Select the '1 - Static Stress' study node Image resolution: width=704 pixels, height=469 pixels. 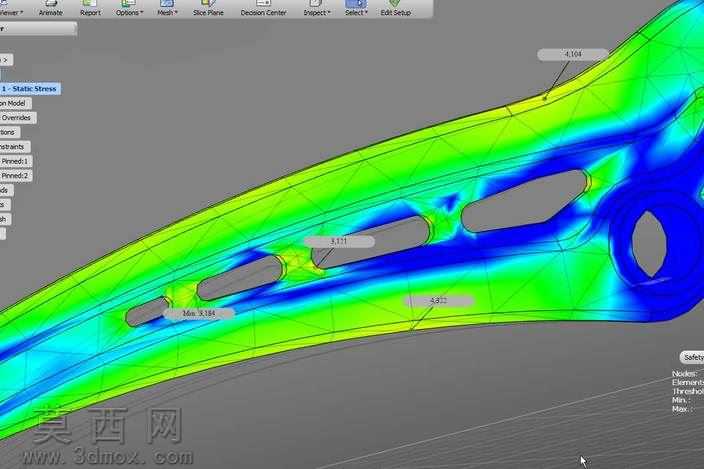point(29,89)
